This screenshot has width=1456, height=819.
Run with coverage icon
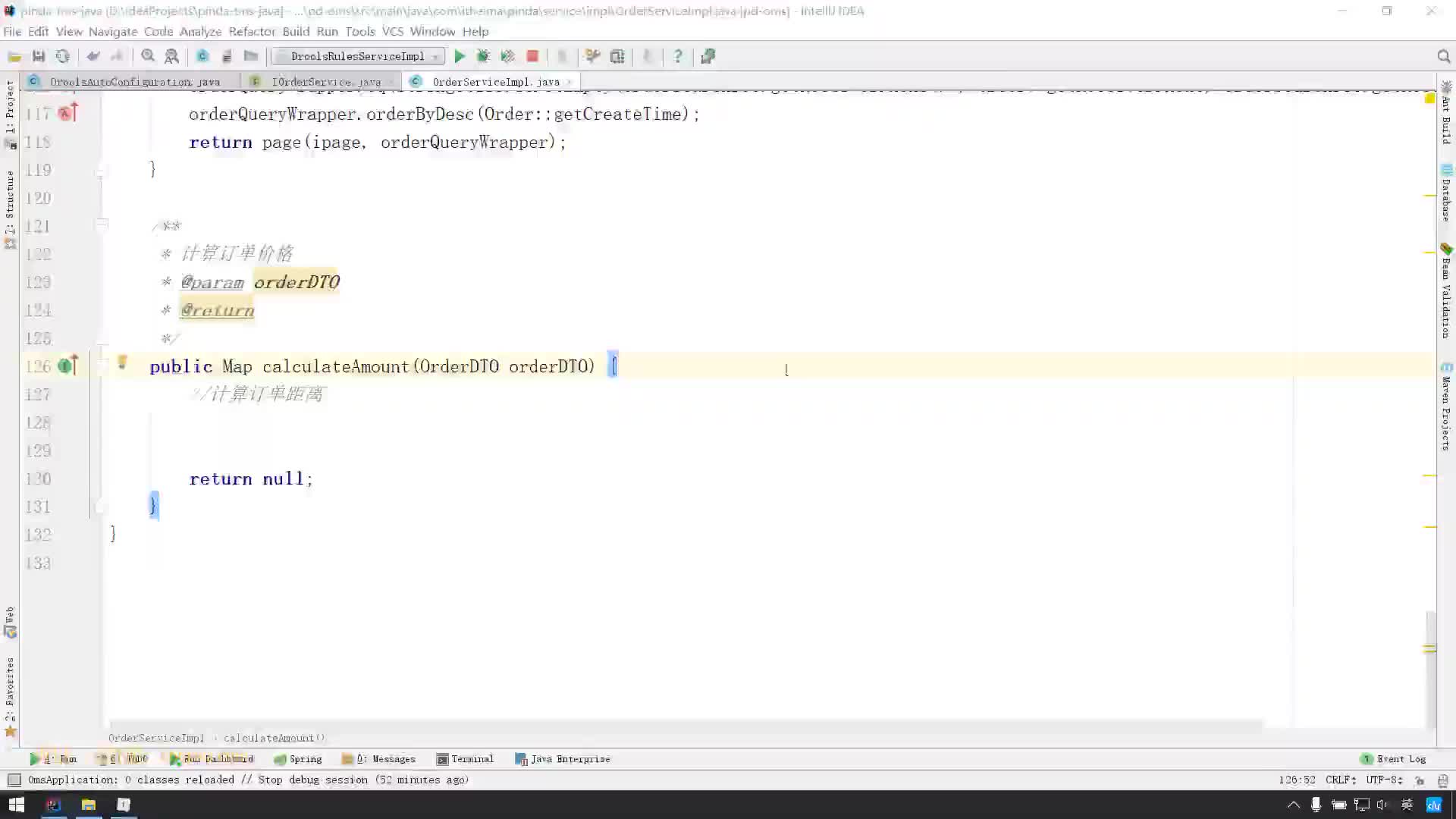click(508, 56)
